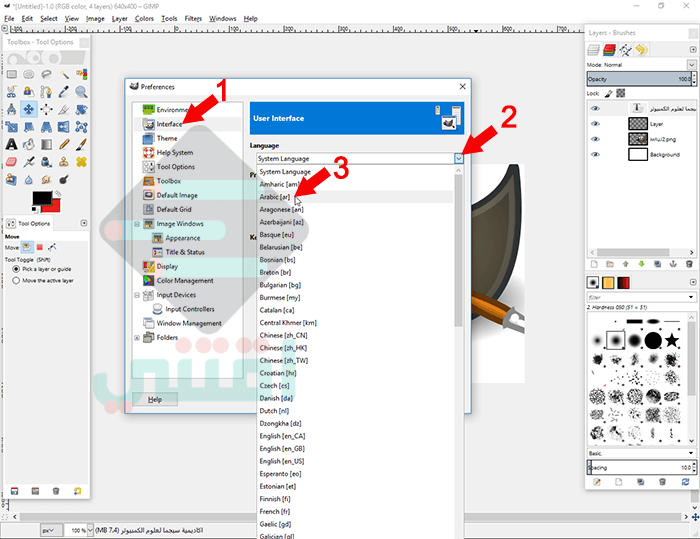This screenshot has width=700, height=539.
Task: Collapse the Image Windows tree node
Action: 137,224
